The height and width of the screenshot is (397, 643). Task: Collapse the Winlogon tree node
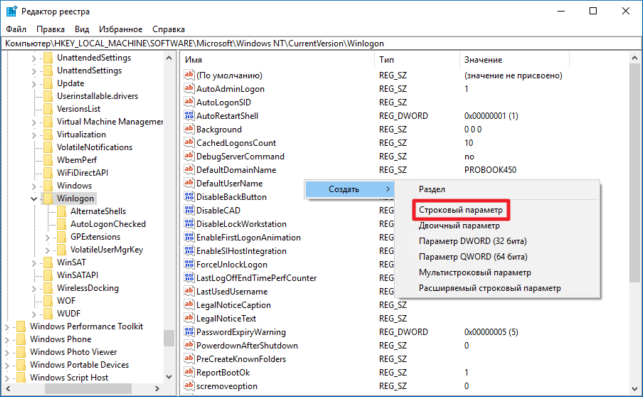coord(34,199)
